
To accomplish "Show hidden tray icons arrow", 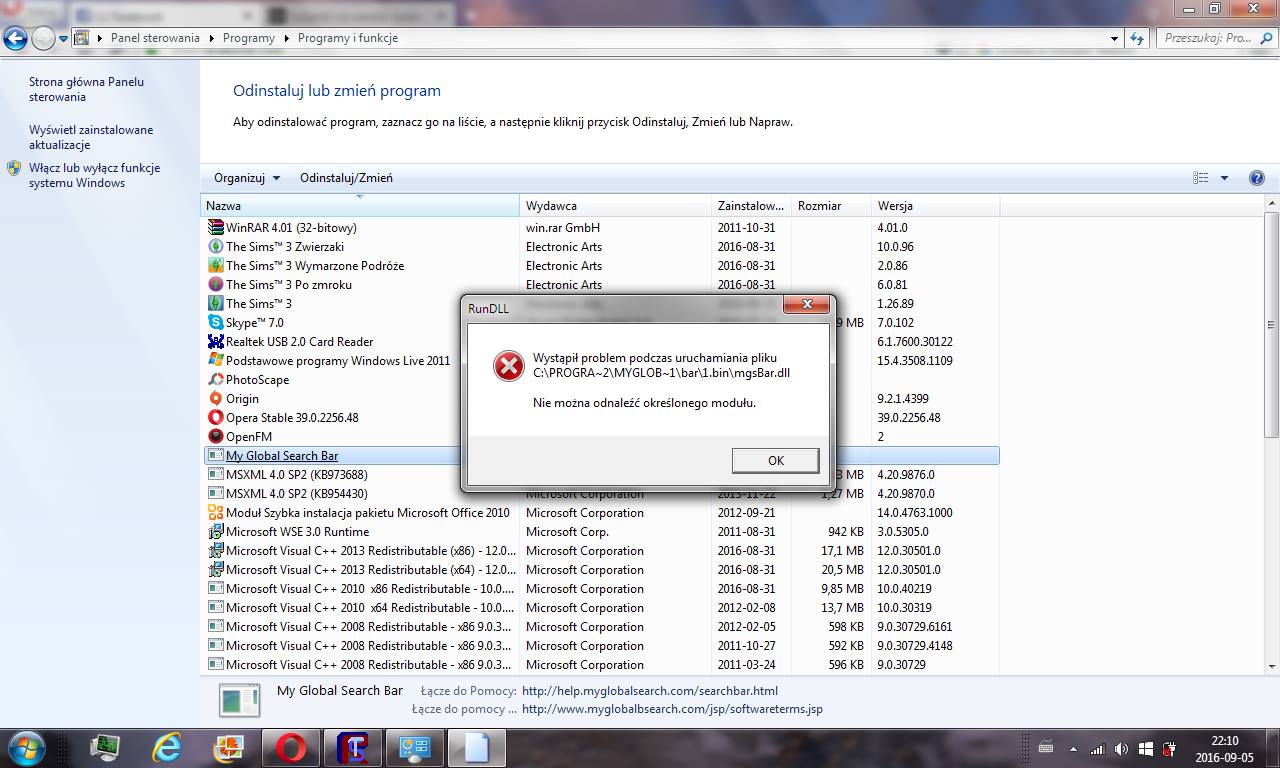I will coord(1074,748).
